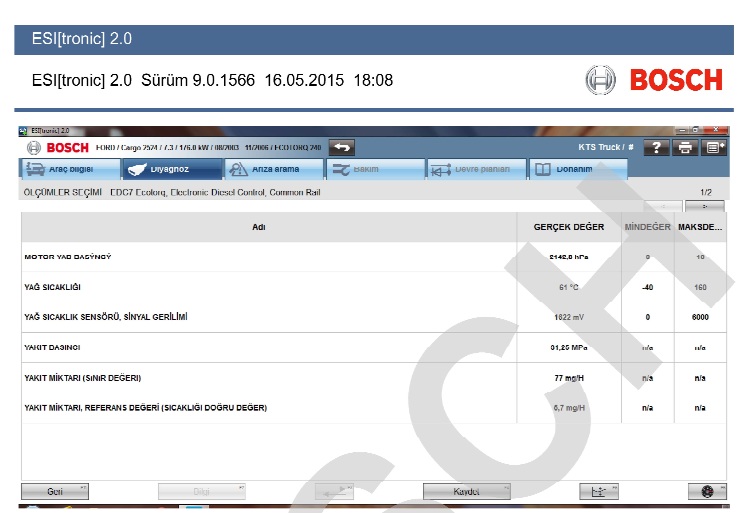
Task: Click the MİNDEĞER column header
Action: point(648,227)
